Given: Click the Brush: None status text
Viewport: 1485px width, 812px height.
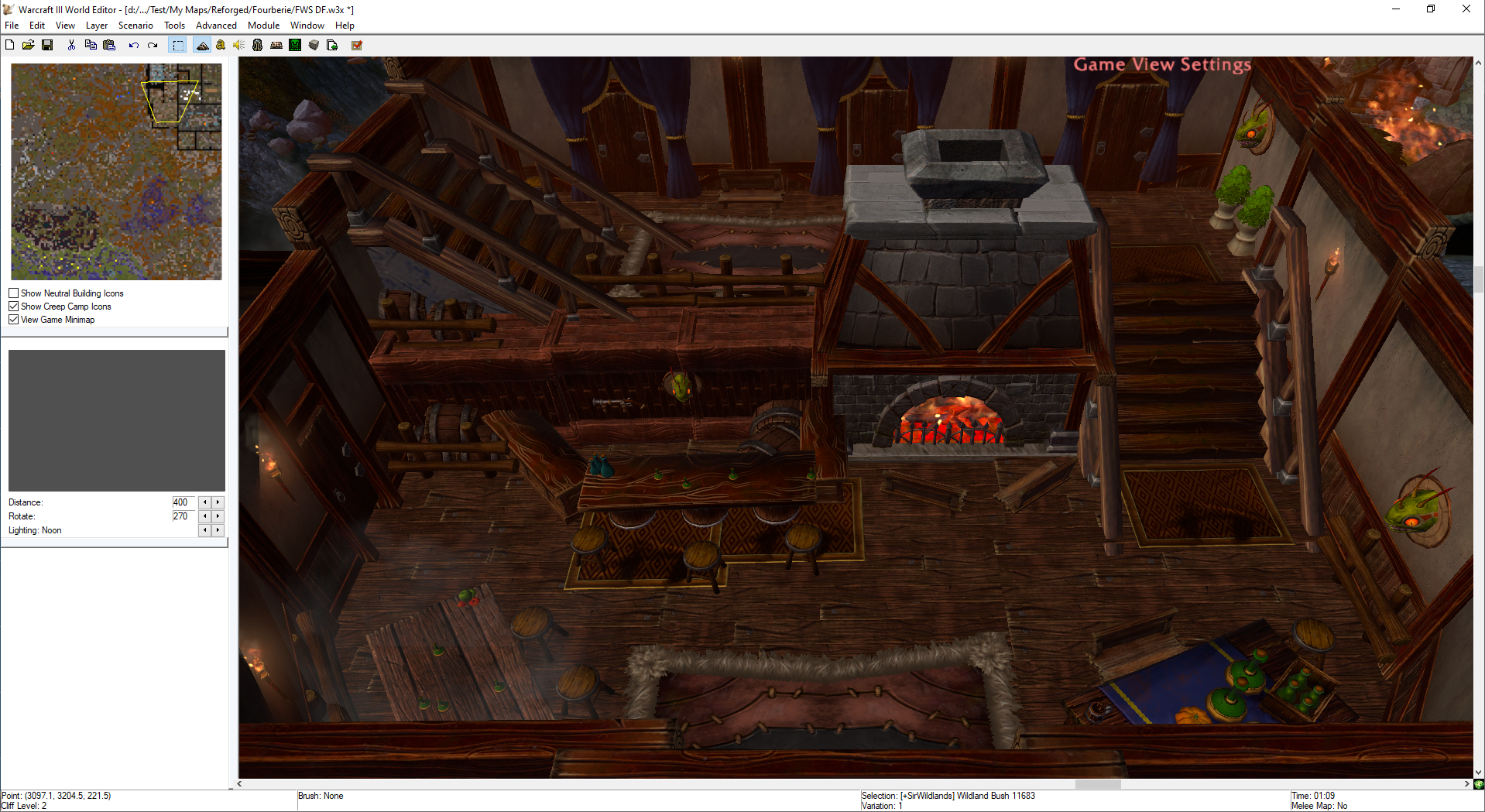Looking at the screenshot, I should coord(321,796).
